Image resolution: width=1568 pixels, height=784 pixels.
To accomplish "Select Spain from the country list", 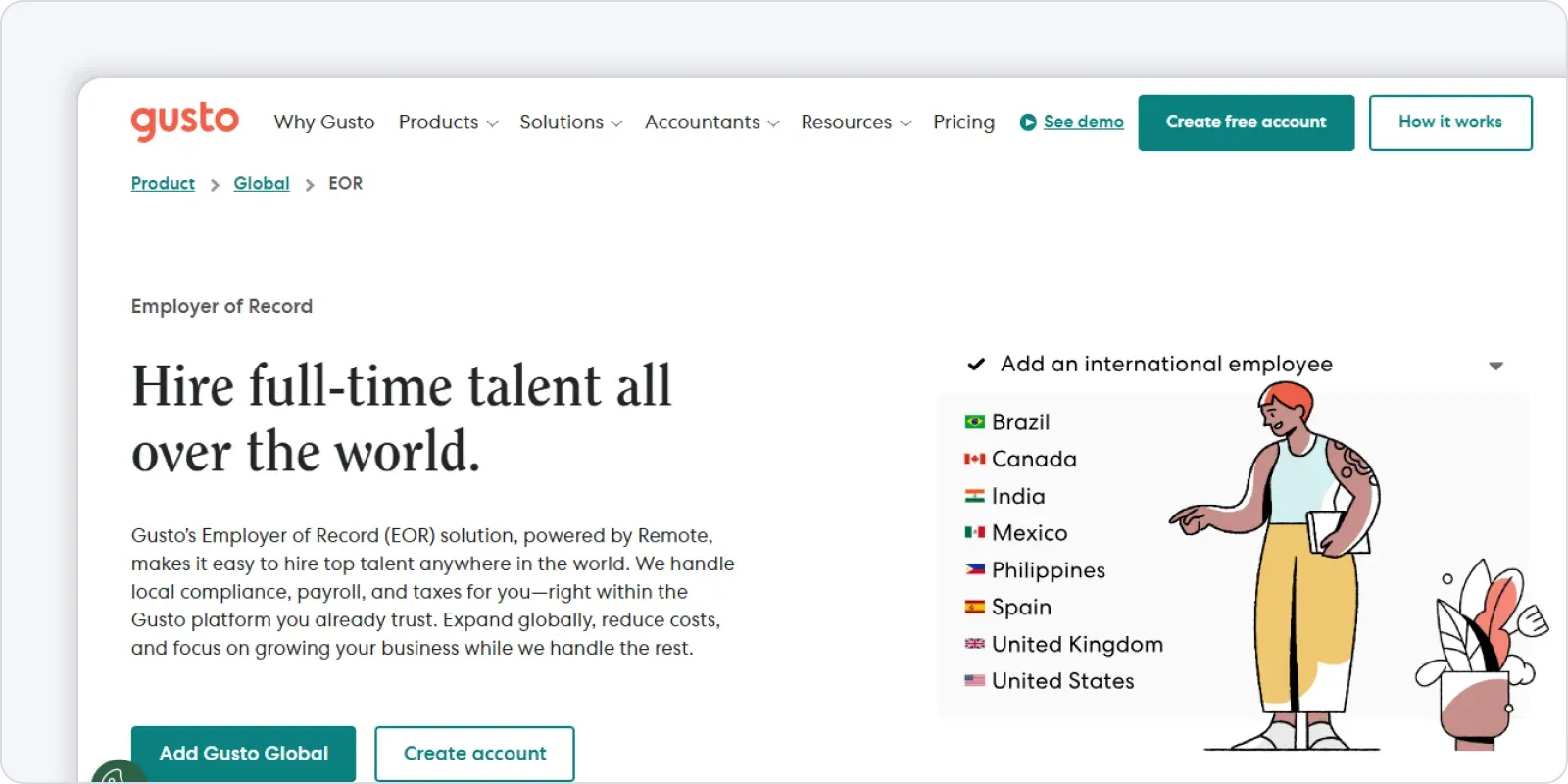I will pyautogui.click(x=1020, y=607).
